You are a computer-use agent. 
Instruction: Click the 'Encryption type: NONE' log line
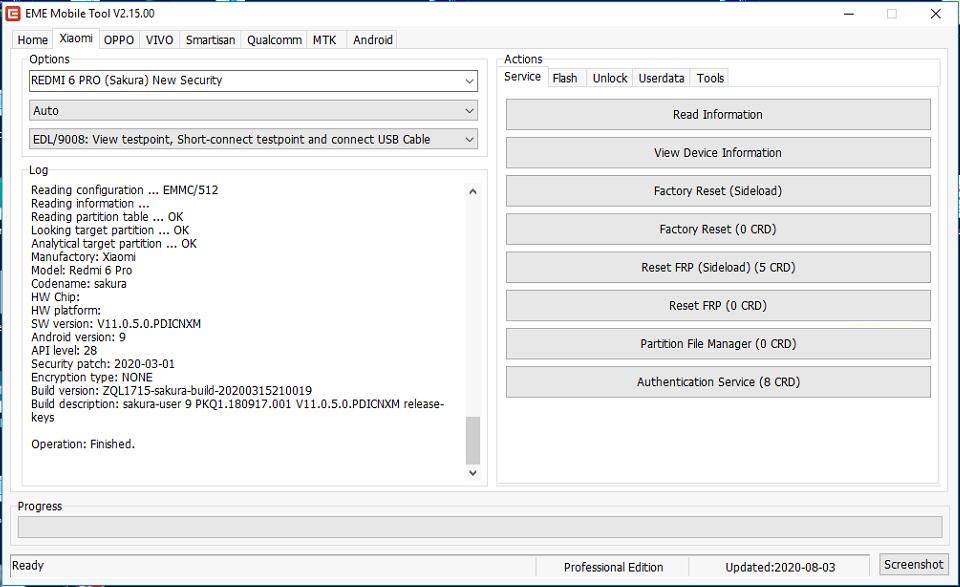tap(92, 378)
